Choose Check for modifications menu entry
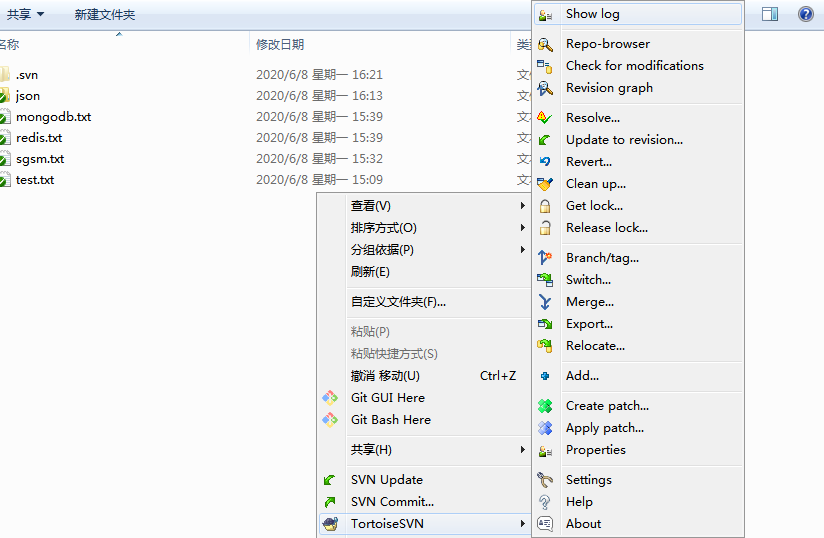The width and height of the screenshot is (824, 538). pos(634,66)
